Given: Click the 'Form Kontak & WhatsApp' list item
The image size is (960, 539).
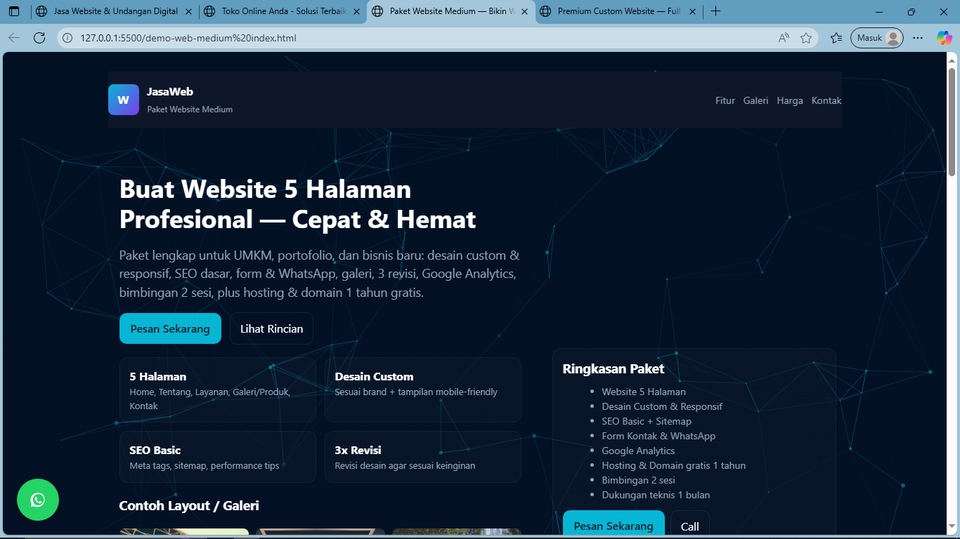Looking at the screenshot, I should (658, 435).
